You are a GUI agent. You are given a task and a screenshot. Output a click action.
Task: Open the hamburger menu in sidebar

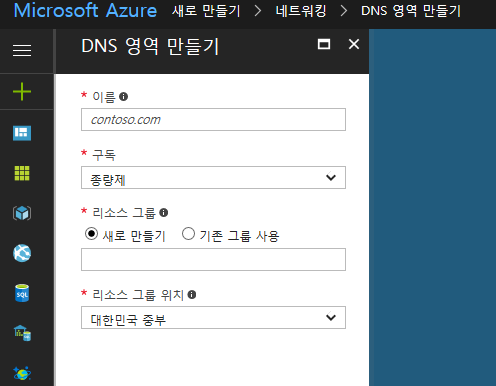[22, 51]
